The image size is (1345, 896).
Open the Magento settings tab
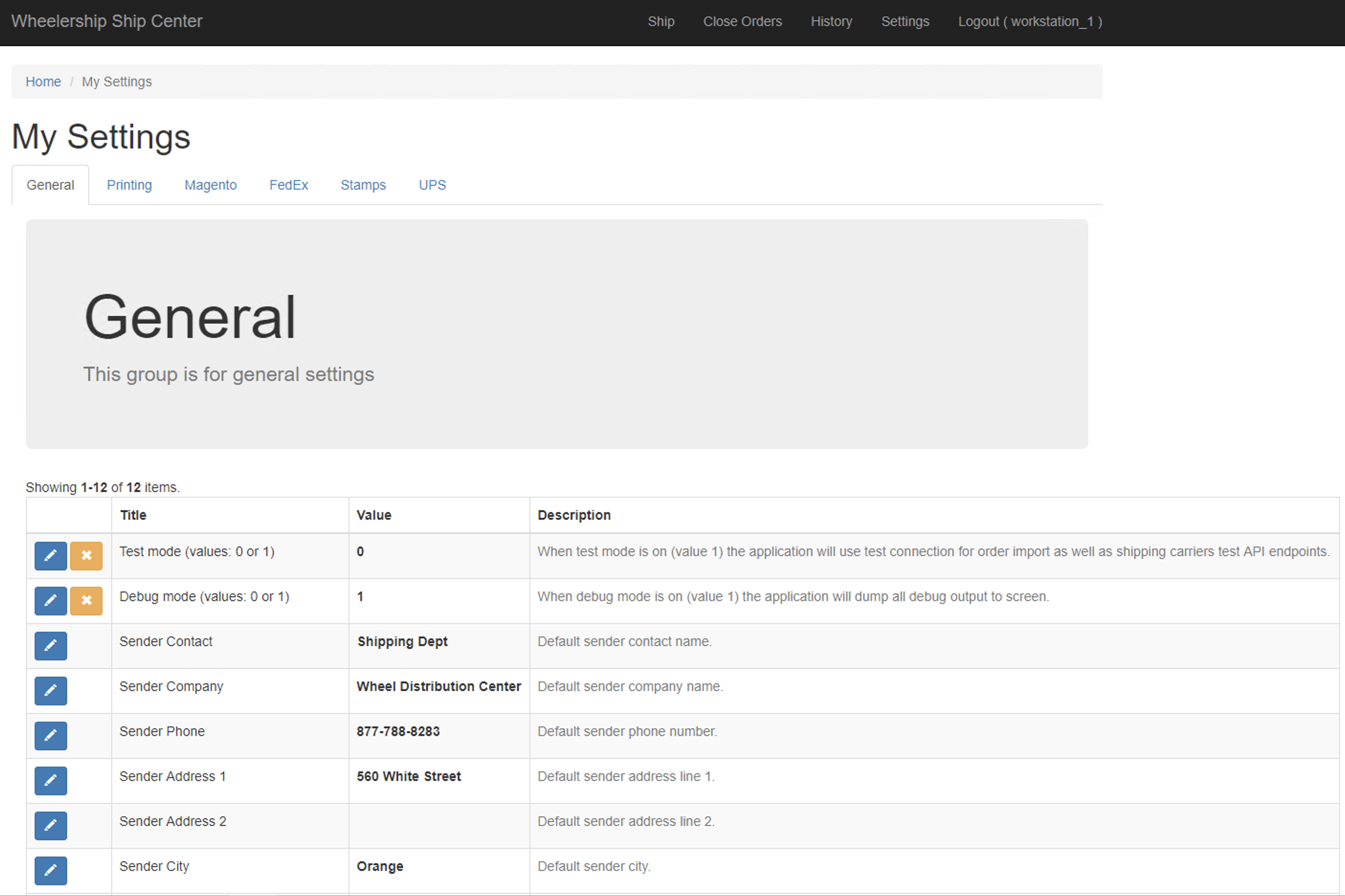[x=210, y=185]
